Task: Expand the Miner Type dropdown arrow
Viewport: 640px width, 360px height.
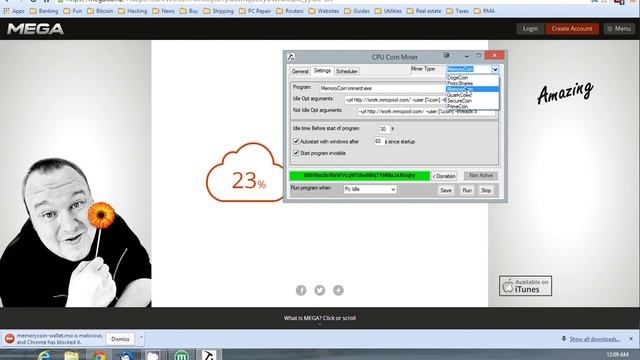Action: coord(495,69)
